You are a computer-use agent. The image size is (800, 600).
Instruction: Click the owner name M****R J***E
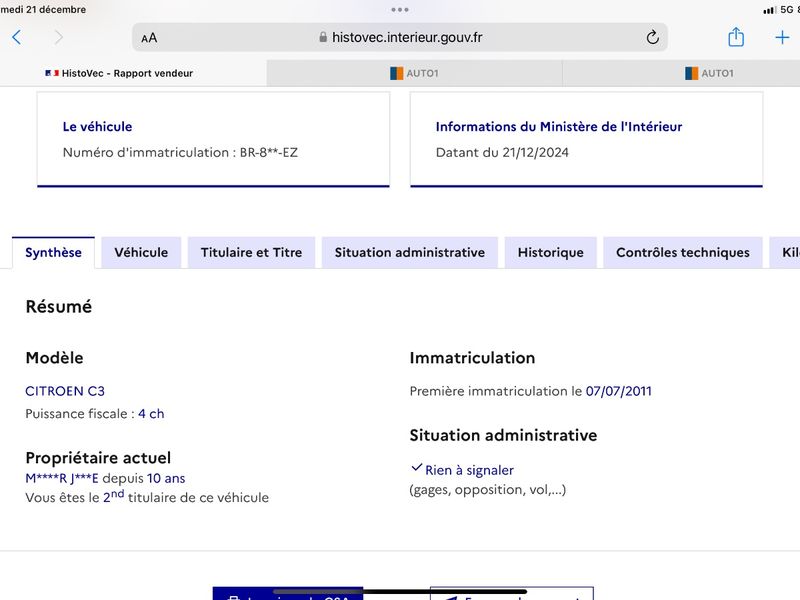pyautogui.click(x=62, y=479)
